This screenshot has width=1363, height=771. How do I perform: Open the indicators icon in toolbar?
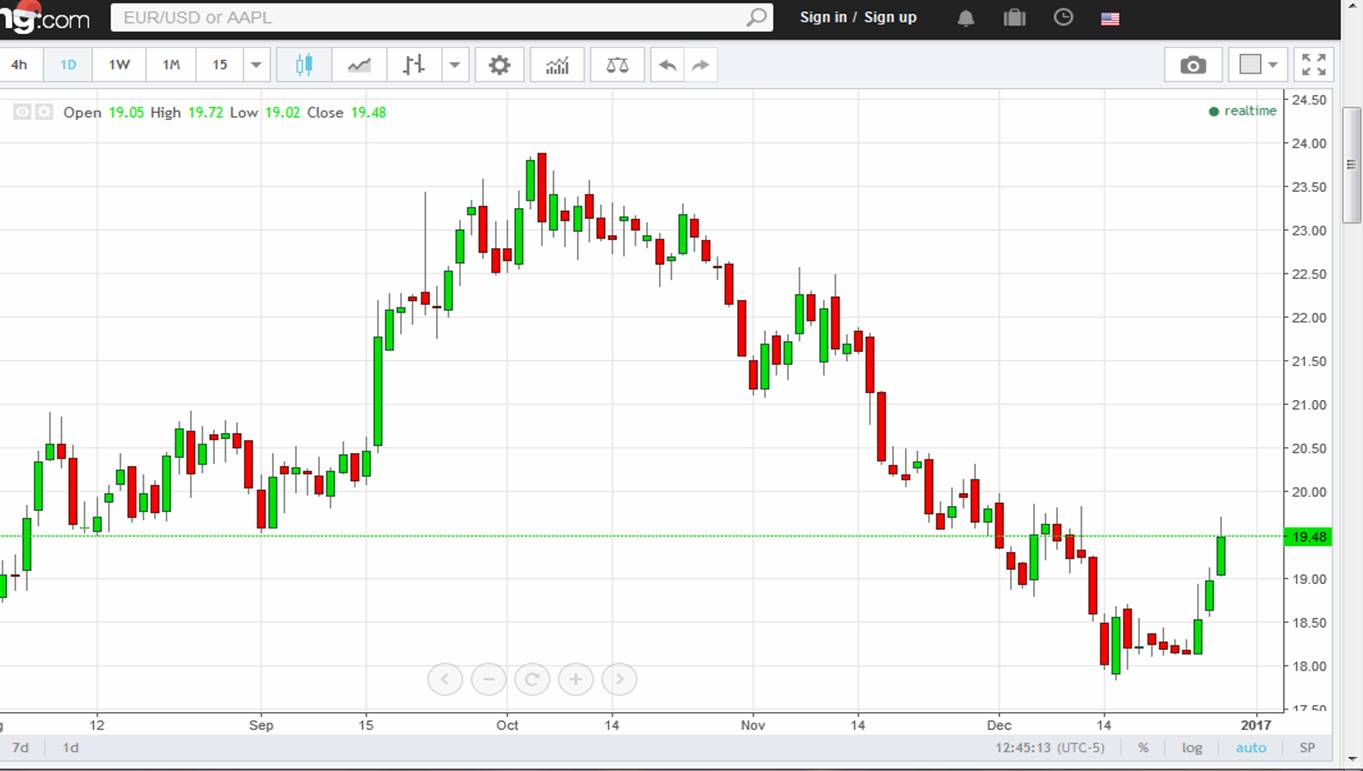[557, 65]
